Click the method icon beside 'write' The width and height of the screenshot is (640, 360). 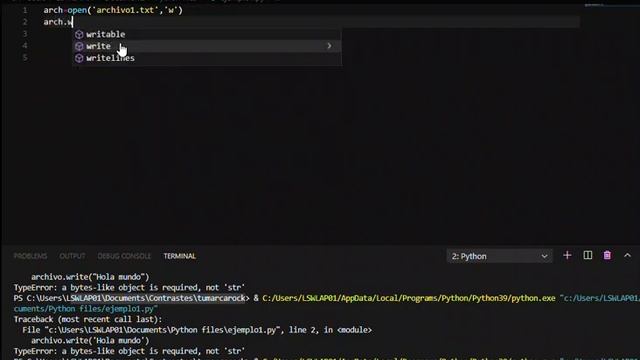(x=79, y=46)
